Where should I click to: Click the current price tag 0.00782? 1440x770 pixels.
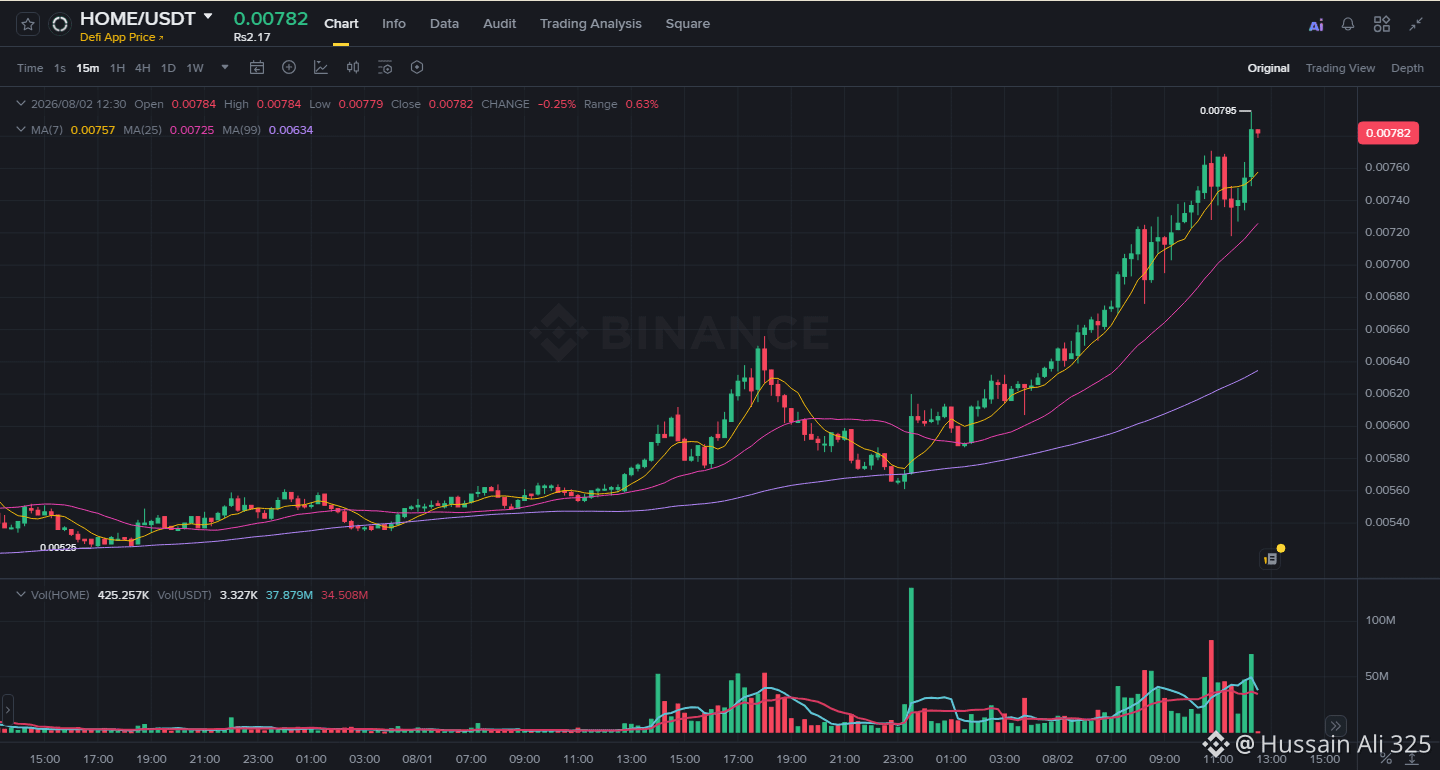[x=1388, y=133]
